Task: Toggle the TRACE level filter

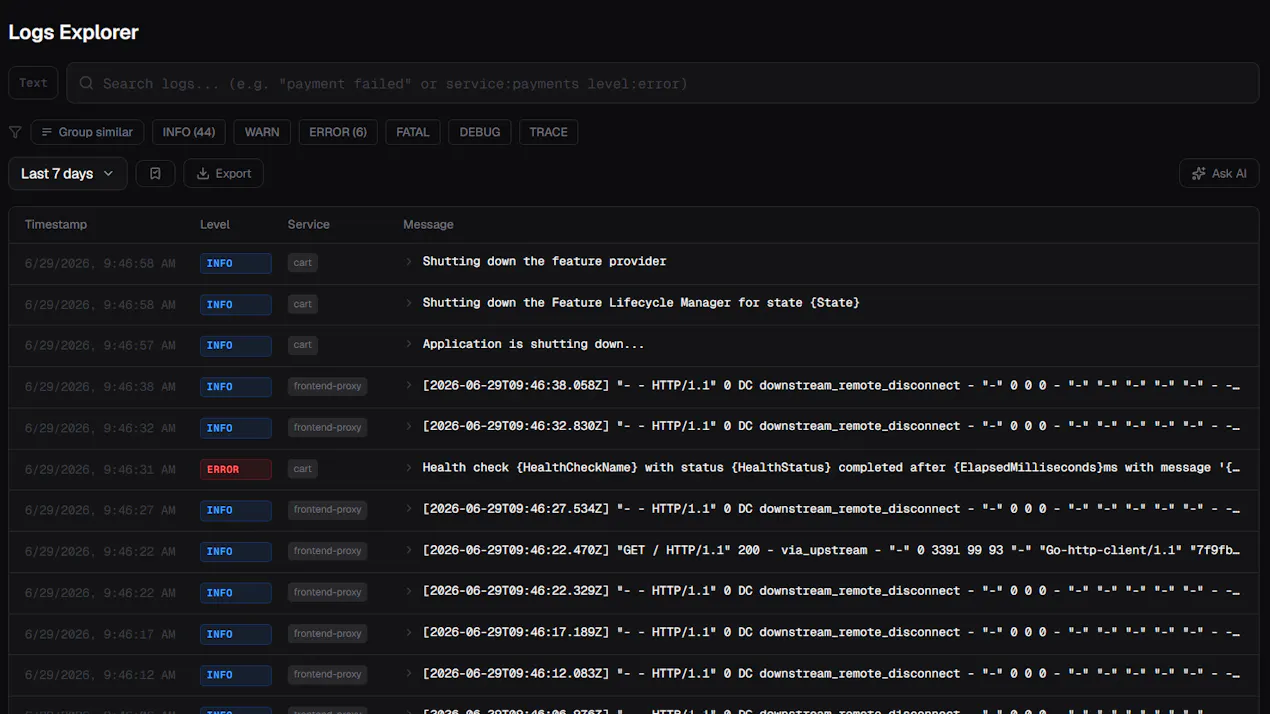Action: coord(548,132)
